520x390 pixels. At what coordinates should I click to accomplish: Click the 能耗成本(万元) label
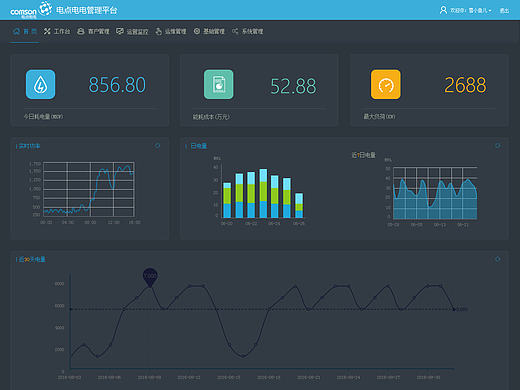(x=211, y=117)
